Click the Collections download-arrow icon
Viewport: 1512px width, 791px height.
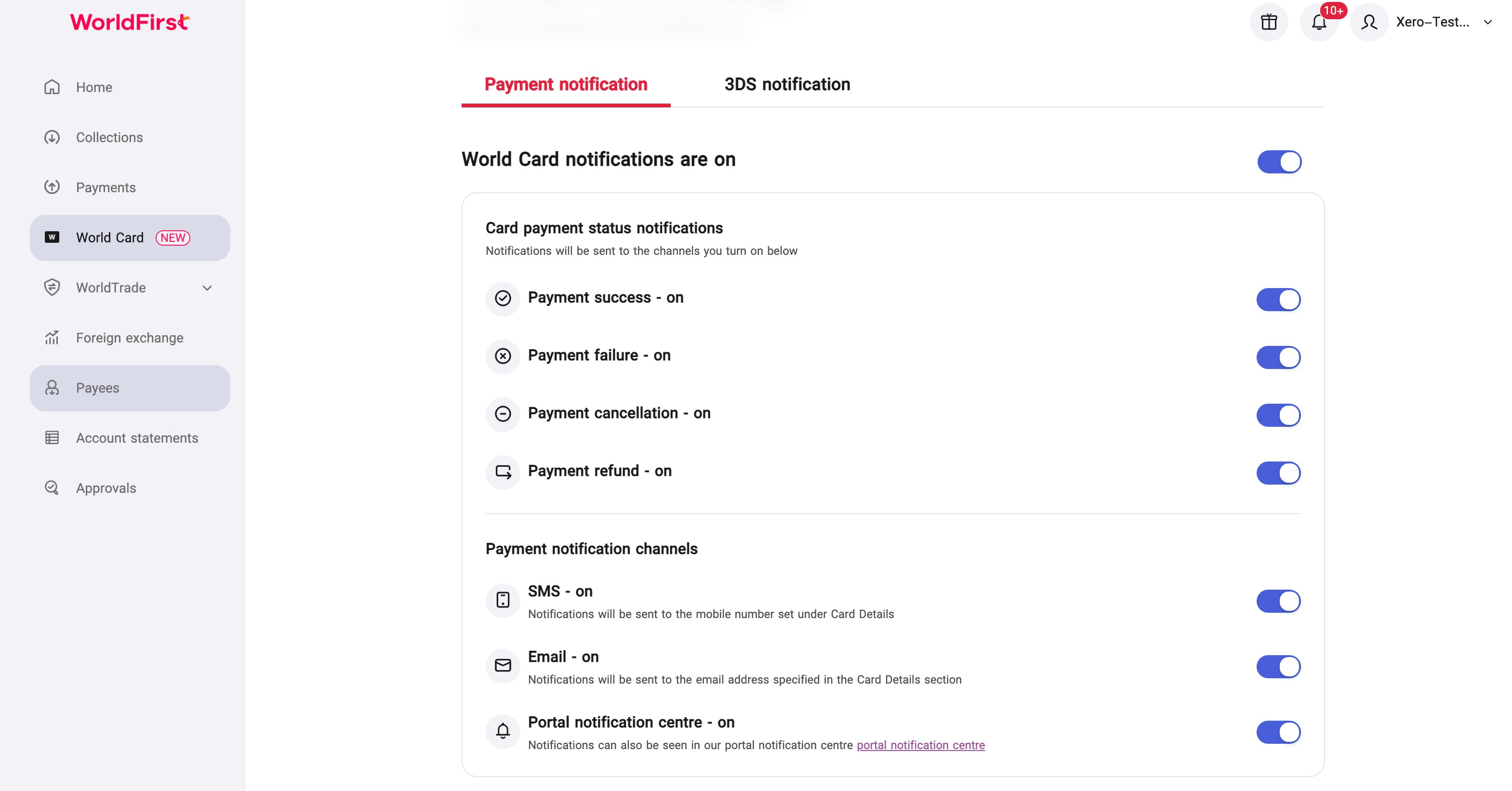[x=52, y=137]
